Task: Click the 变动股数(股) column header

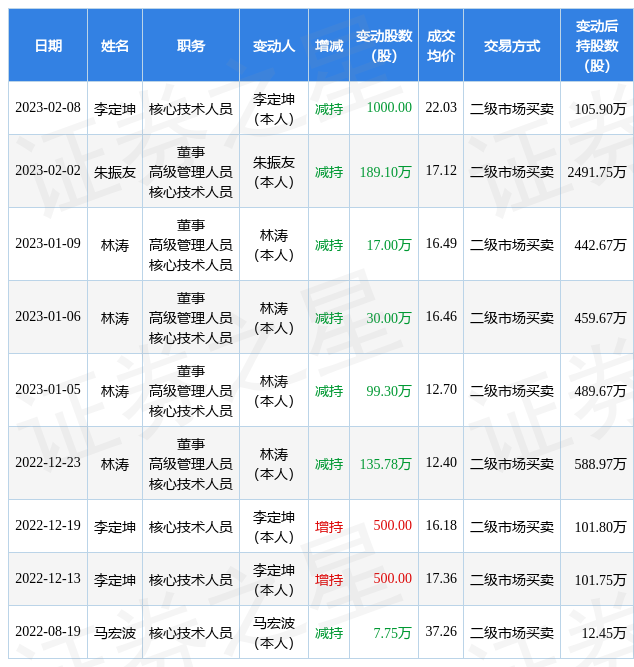Action: click(x=384, y=46)
